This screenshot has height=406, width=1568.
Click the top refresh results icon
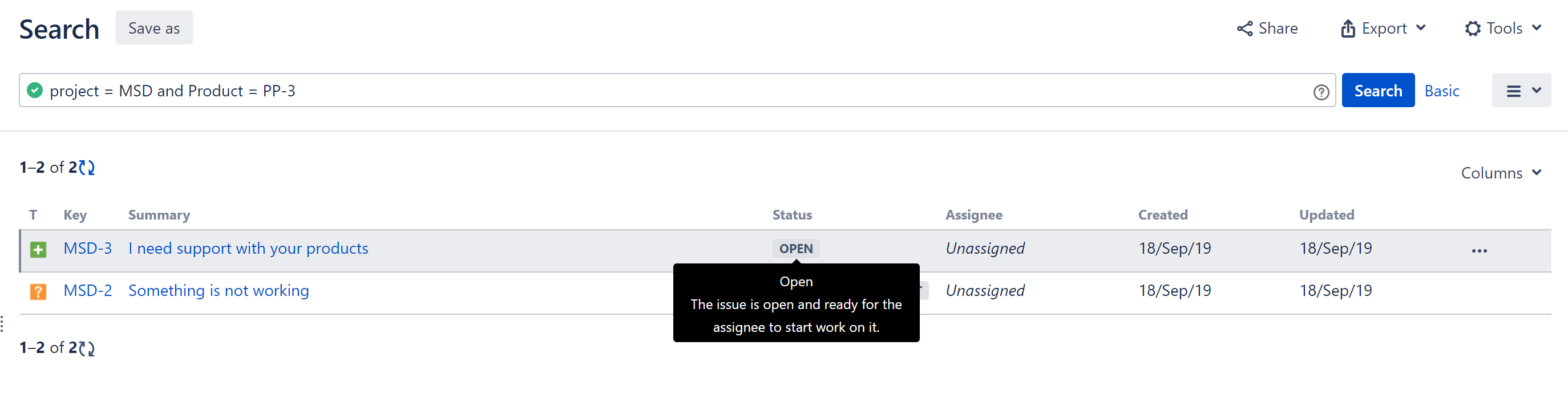pos(87,168)
